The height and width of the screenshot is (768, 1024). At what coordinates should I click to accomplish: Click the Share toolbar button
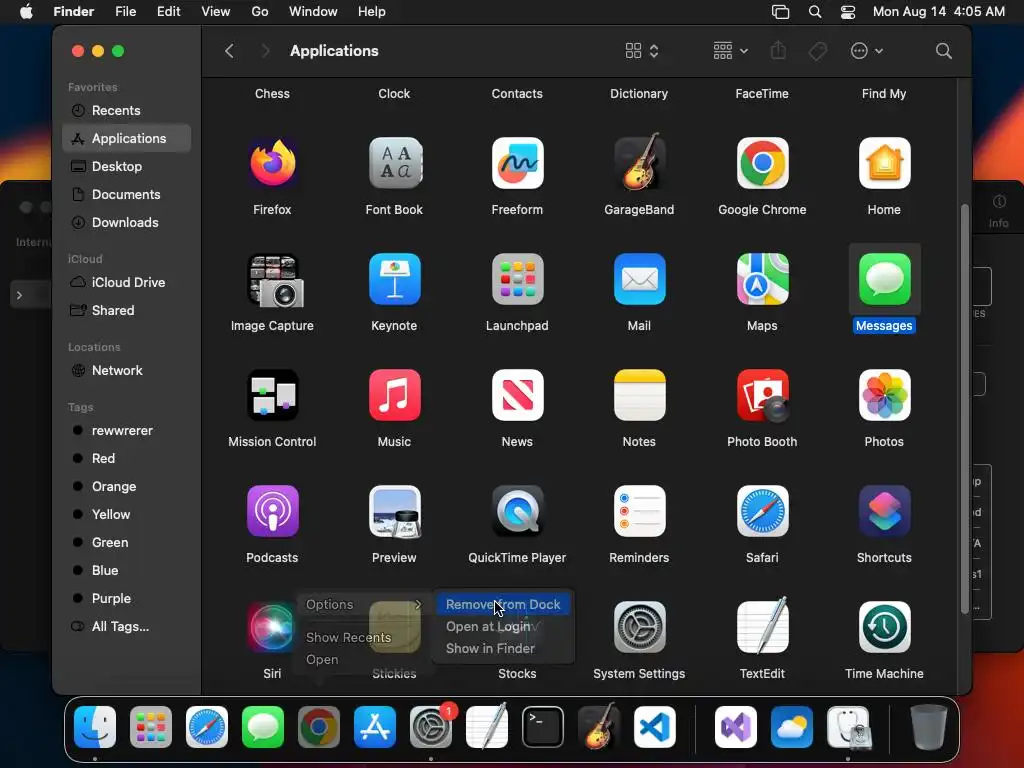778,50
